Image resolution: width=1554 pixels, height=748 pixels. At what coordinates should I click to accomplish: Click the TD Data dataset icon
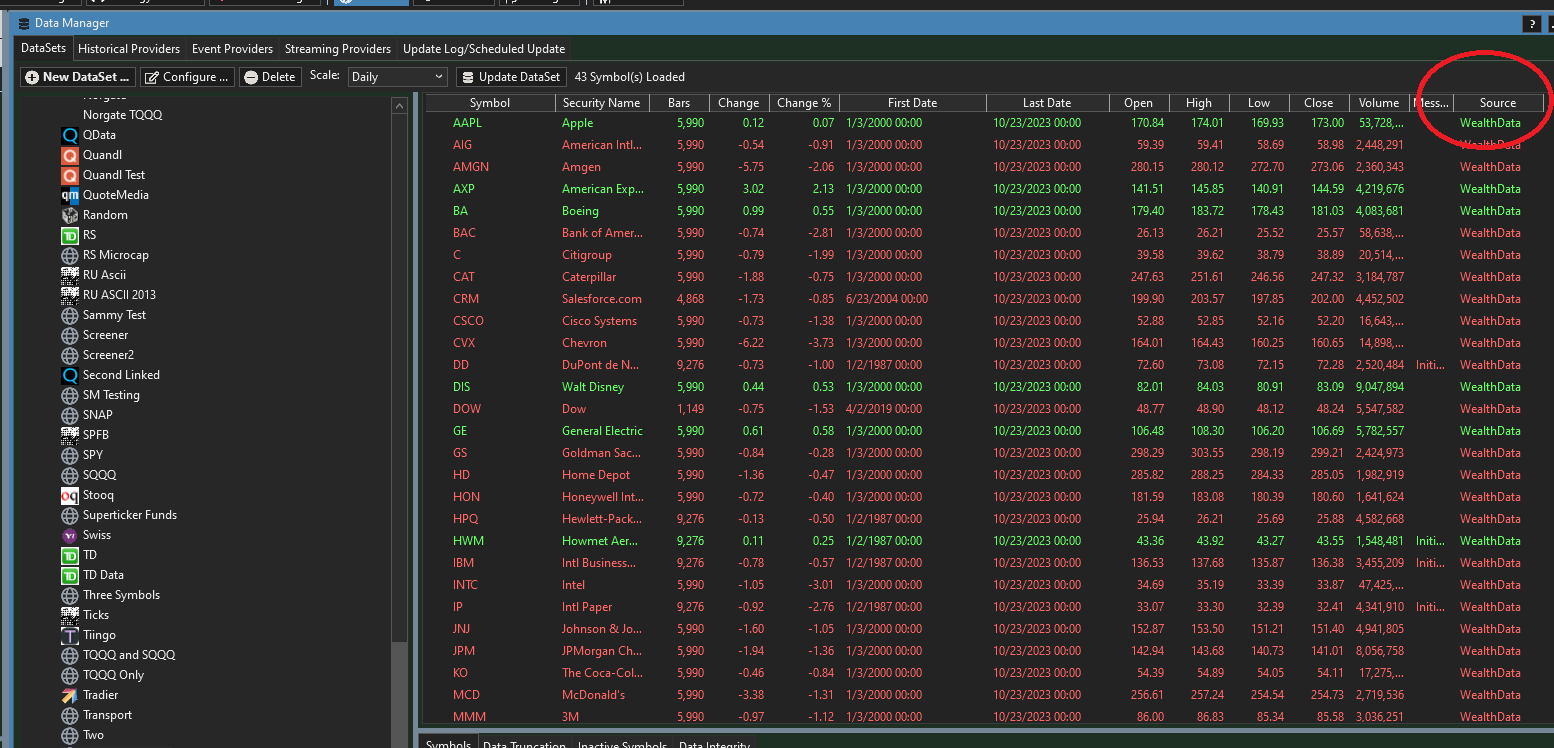70,575
